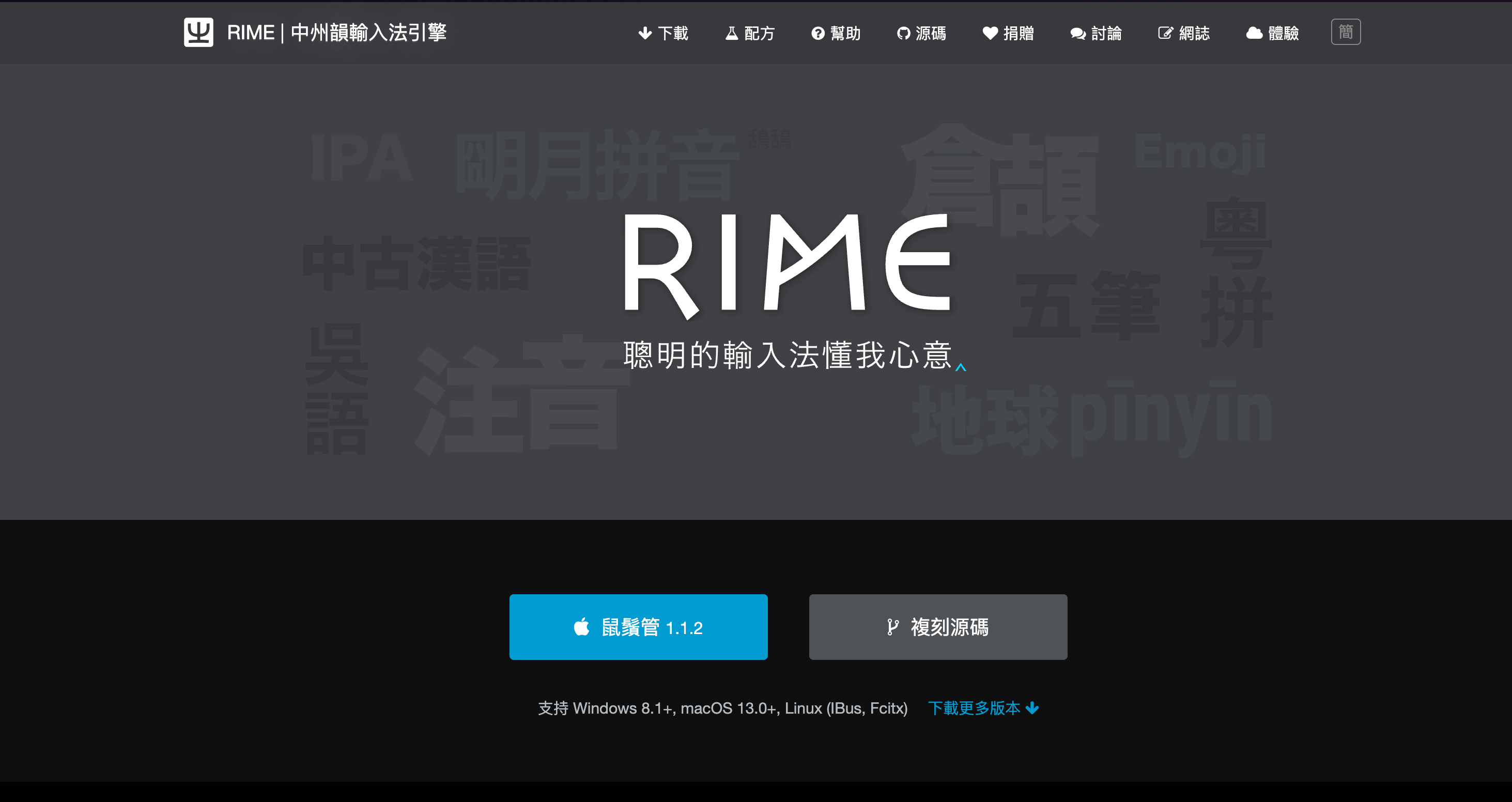Click the heart icon beside 捐贈
The width and height of the screenshot is (1512, 802).
coord(990,34)
